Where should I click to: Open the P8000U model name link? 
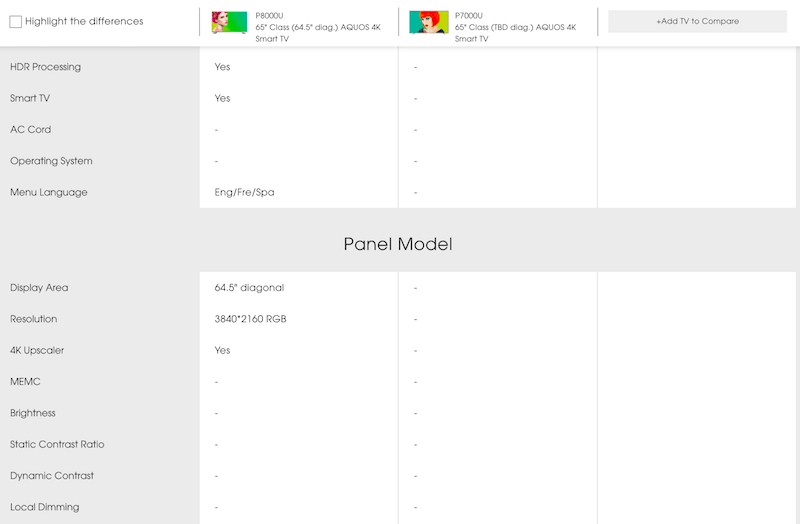(270, 16)
